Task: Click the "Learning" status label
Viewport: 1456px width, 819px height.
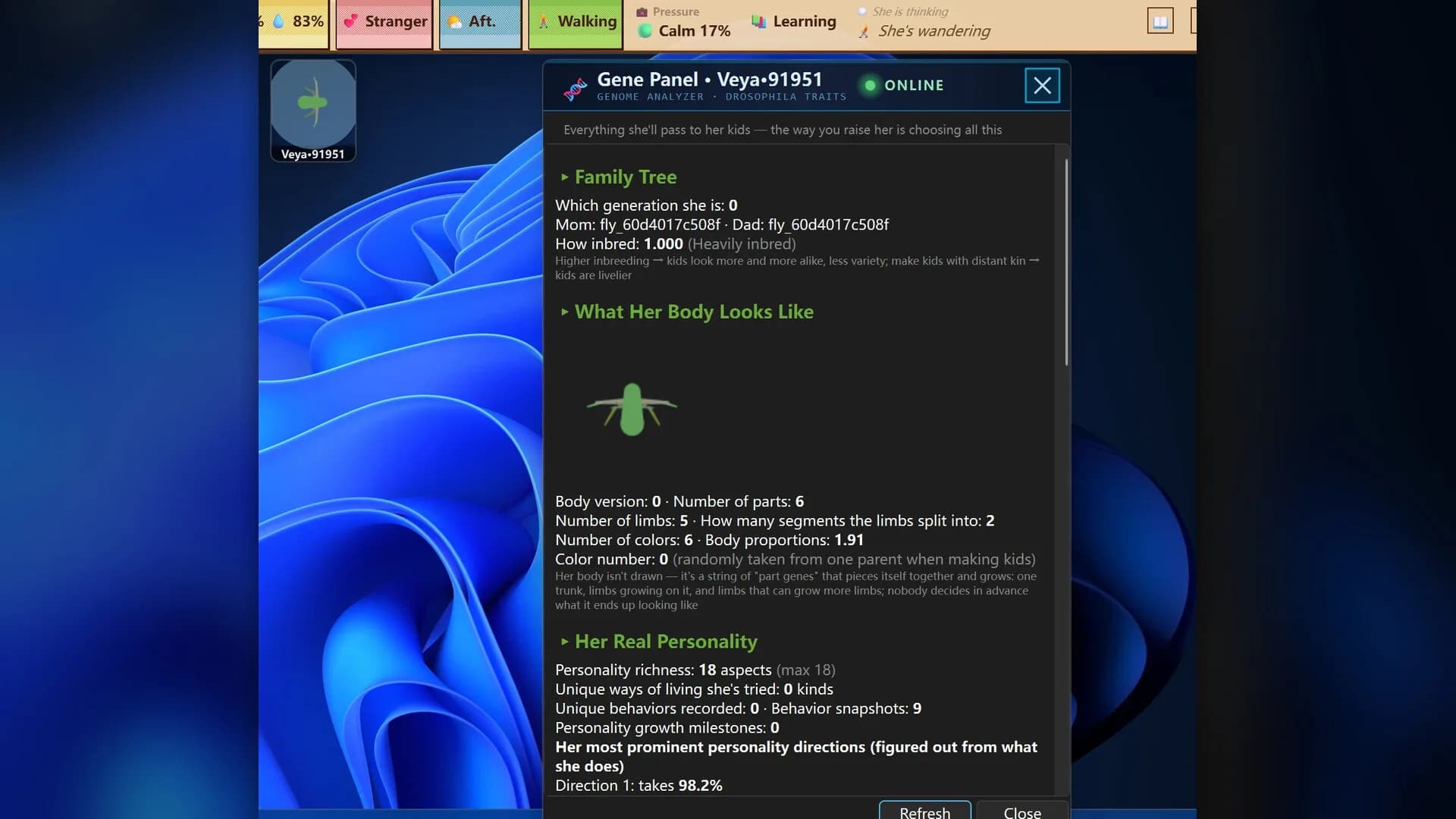Action: [x=805, y=21]
